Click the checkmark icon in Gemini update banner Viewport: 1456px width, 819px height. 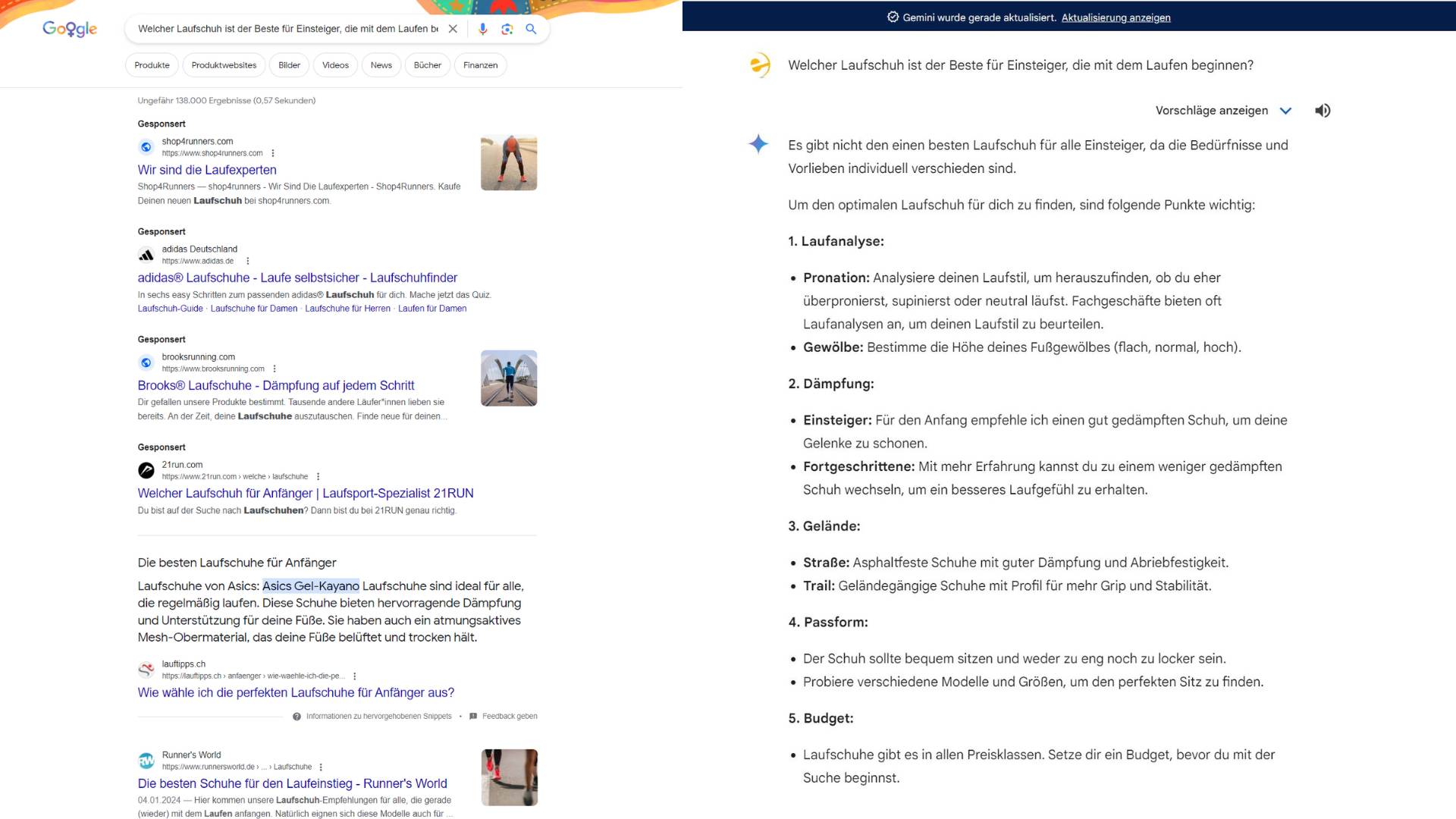click(893, 17)
